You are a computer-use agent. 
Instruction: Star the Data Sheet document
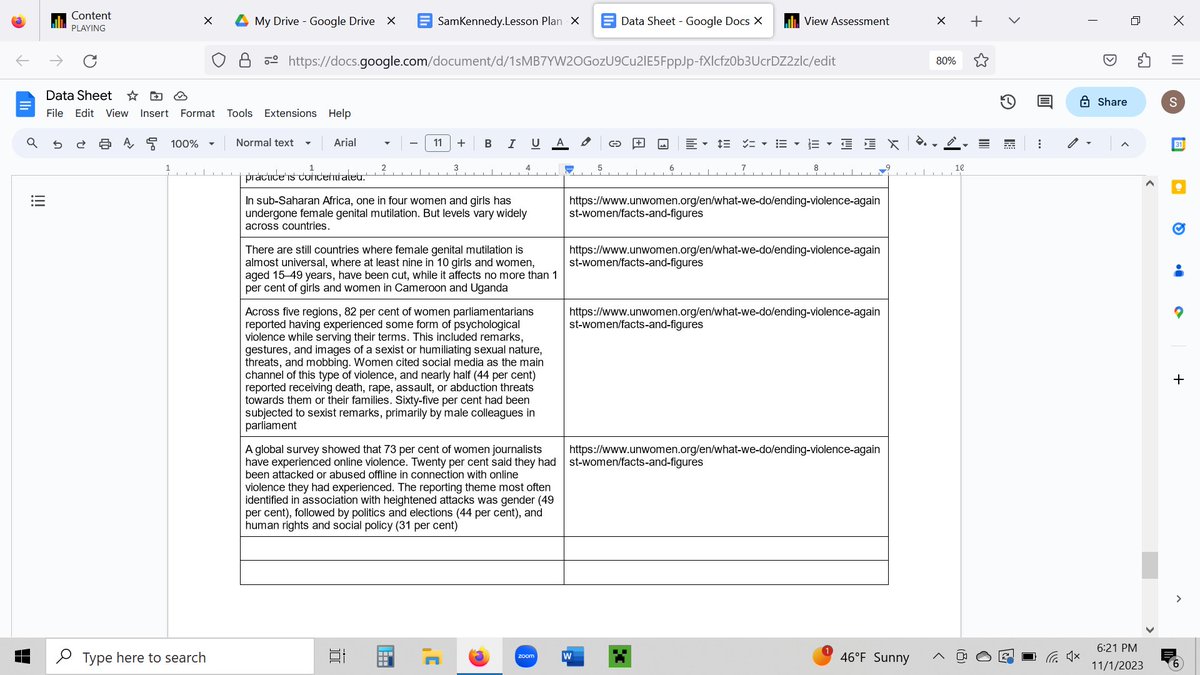pyautogui.click(x=132, y=96)
